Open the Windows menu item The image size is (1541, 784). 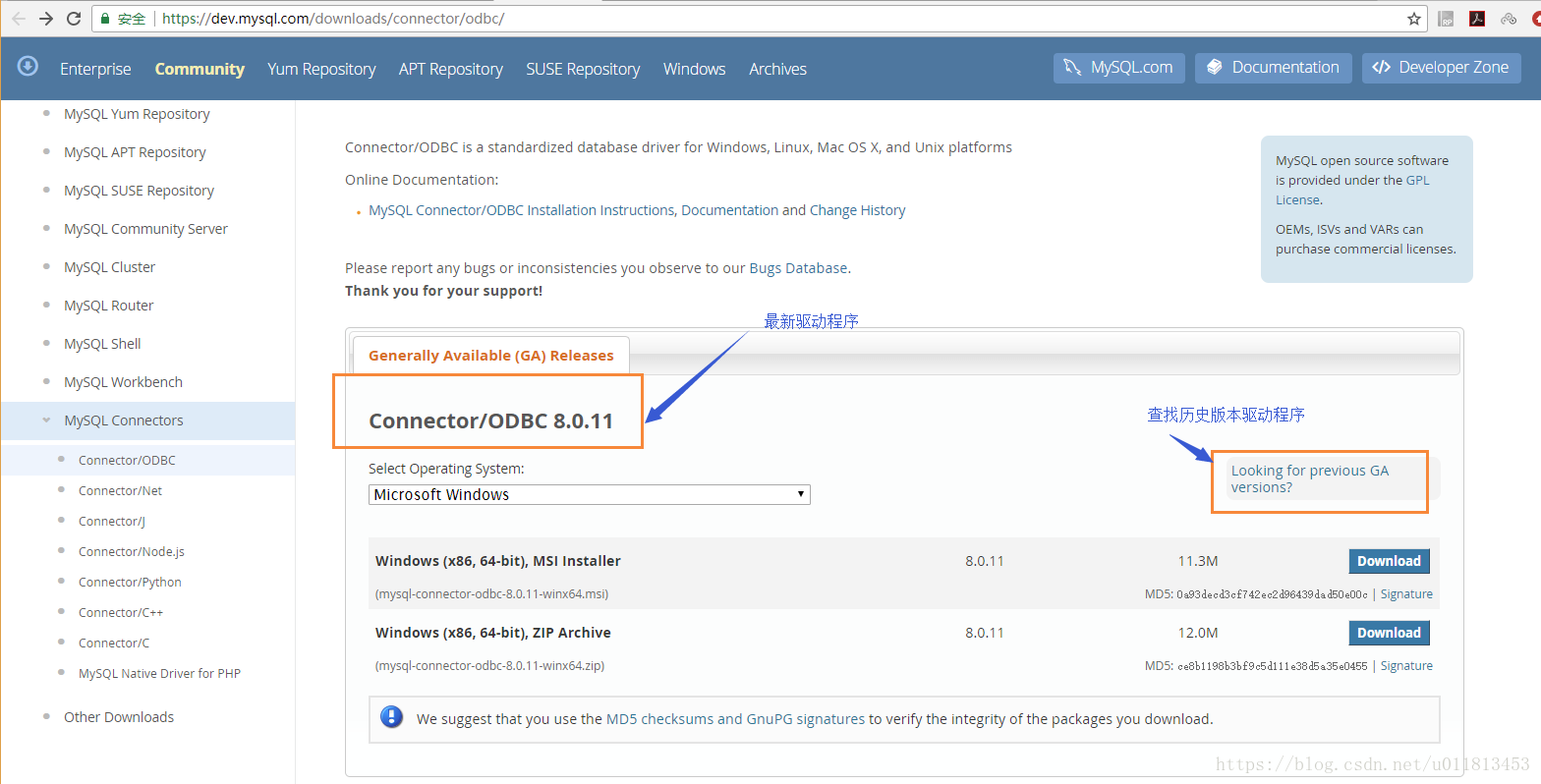point(695,69)
